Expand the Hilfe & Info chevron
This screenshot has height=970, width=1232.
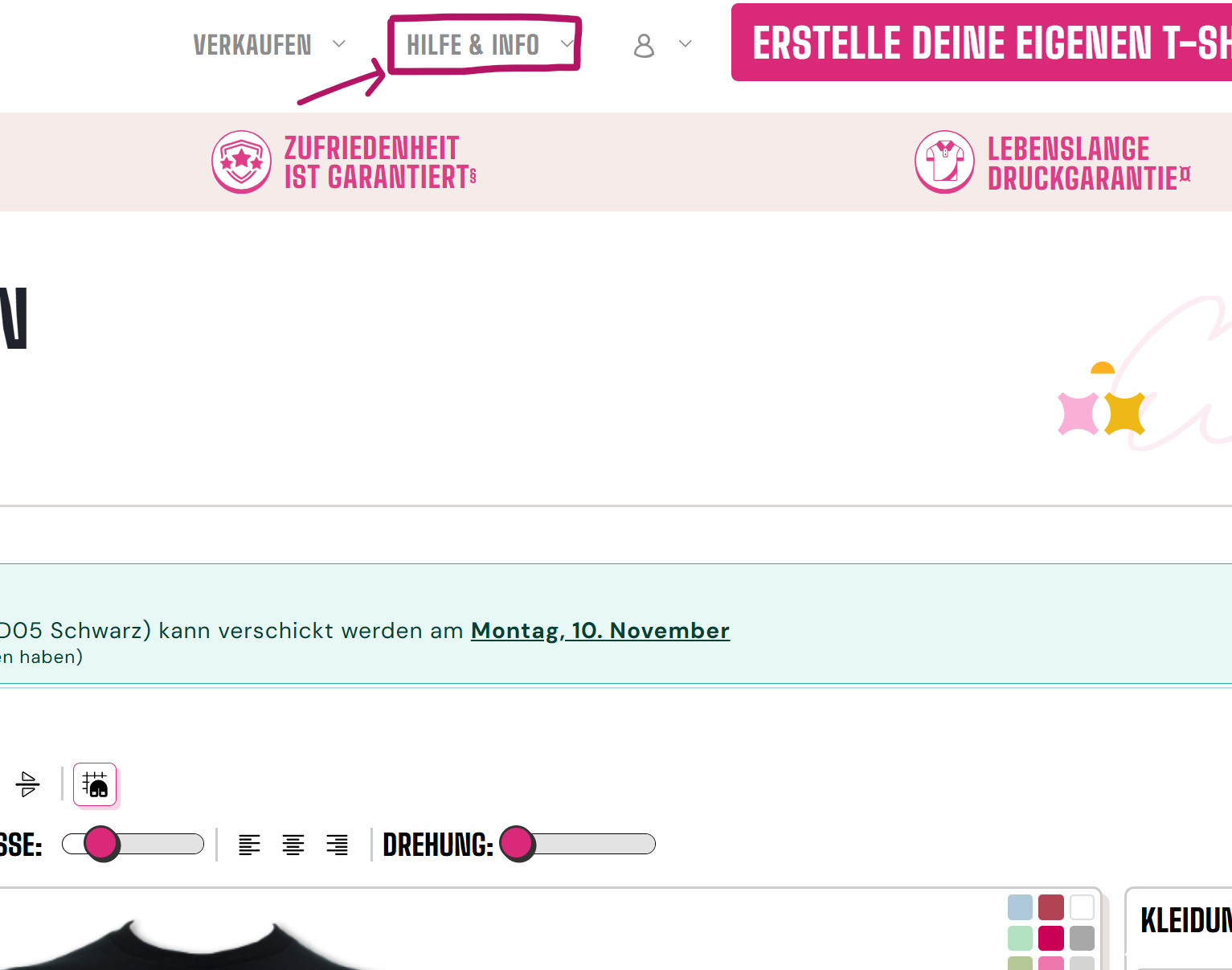tap(567, 44)
